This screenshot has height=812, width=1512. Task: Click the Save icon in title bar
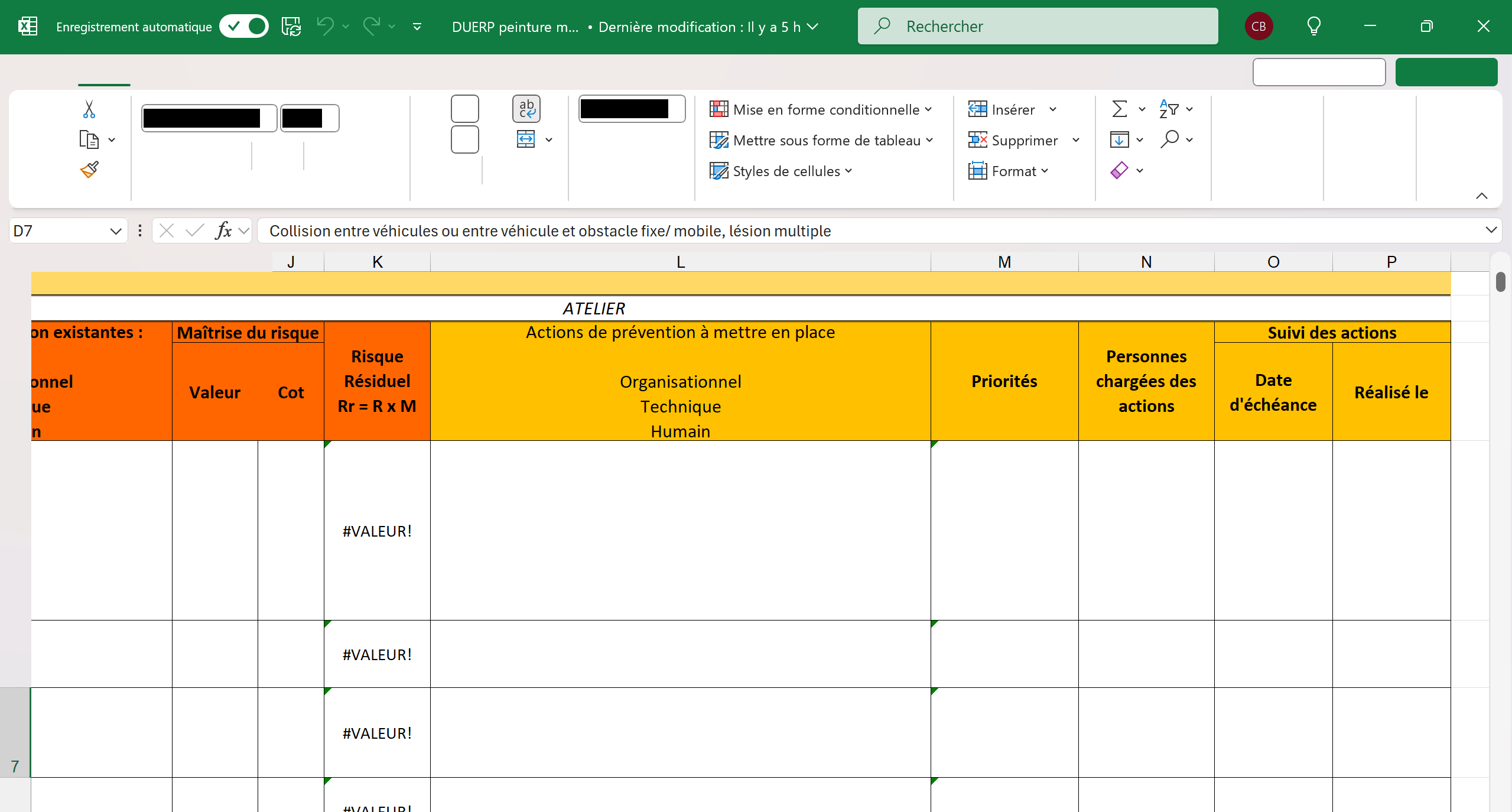291,27
